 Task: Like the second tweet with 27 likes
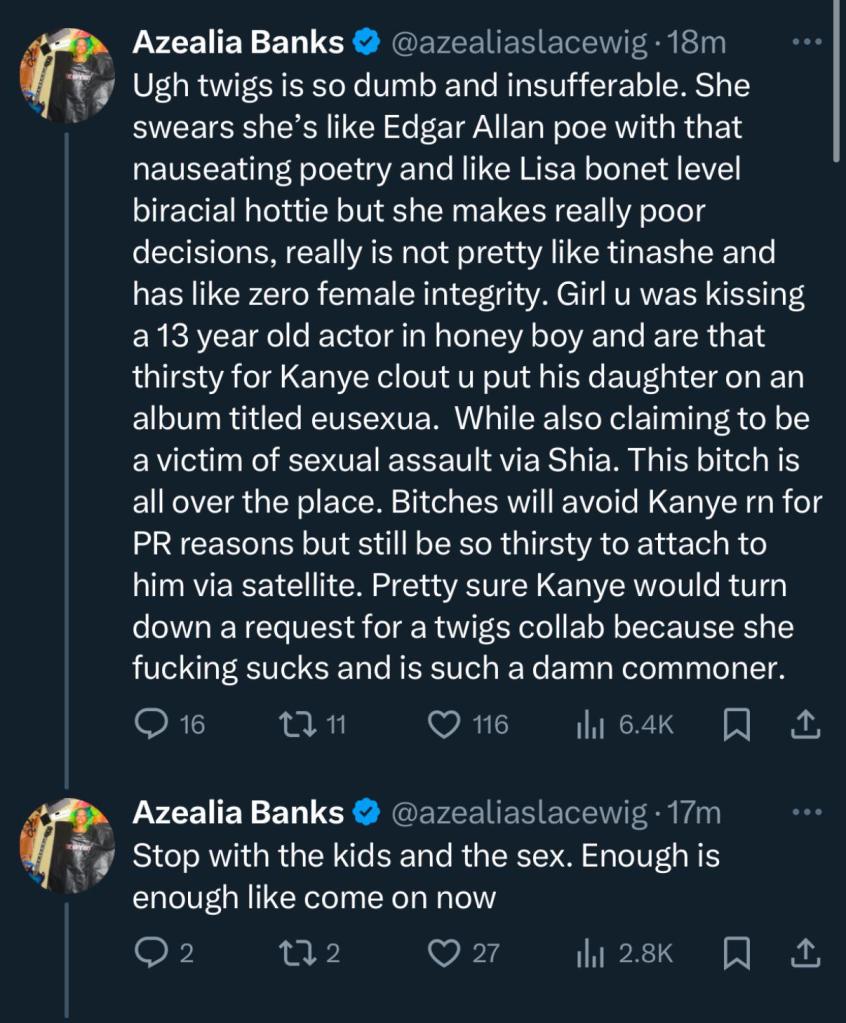(443, 953)
